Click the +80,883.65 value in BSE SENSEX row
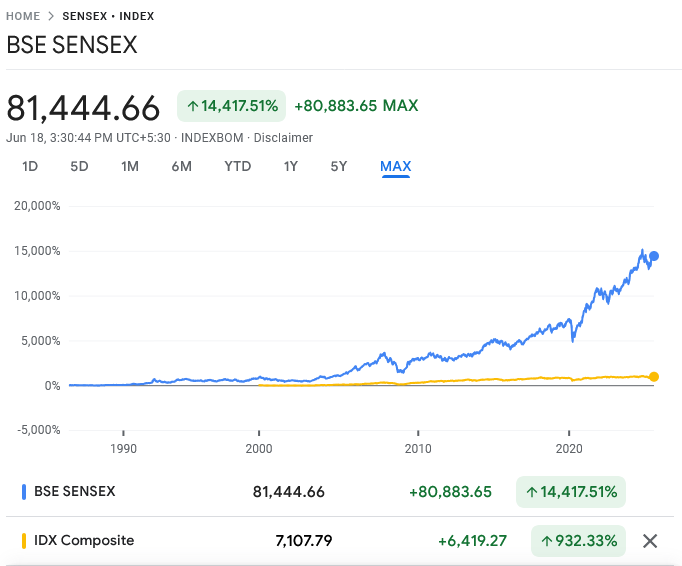Viewport: 682px width, 566px height. pos(451,492)
